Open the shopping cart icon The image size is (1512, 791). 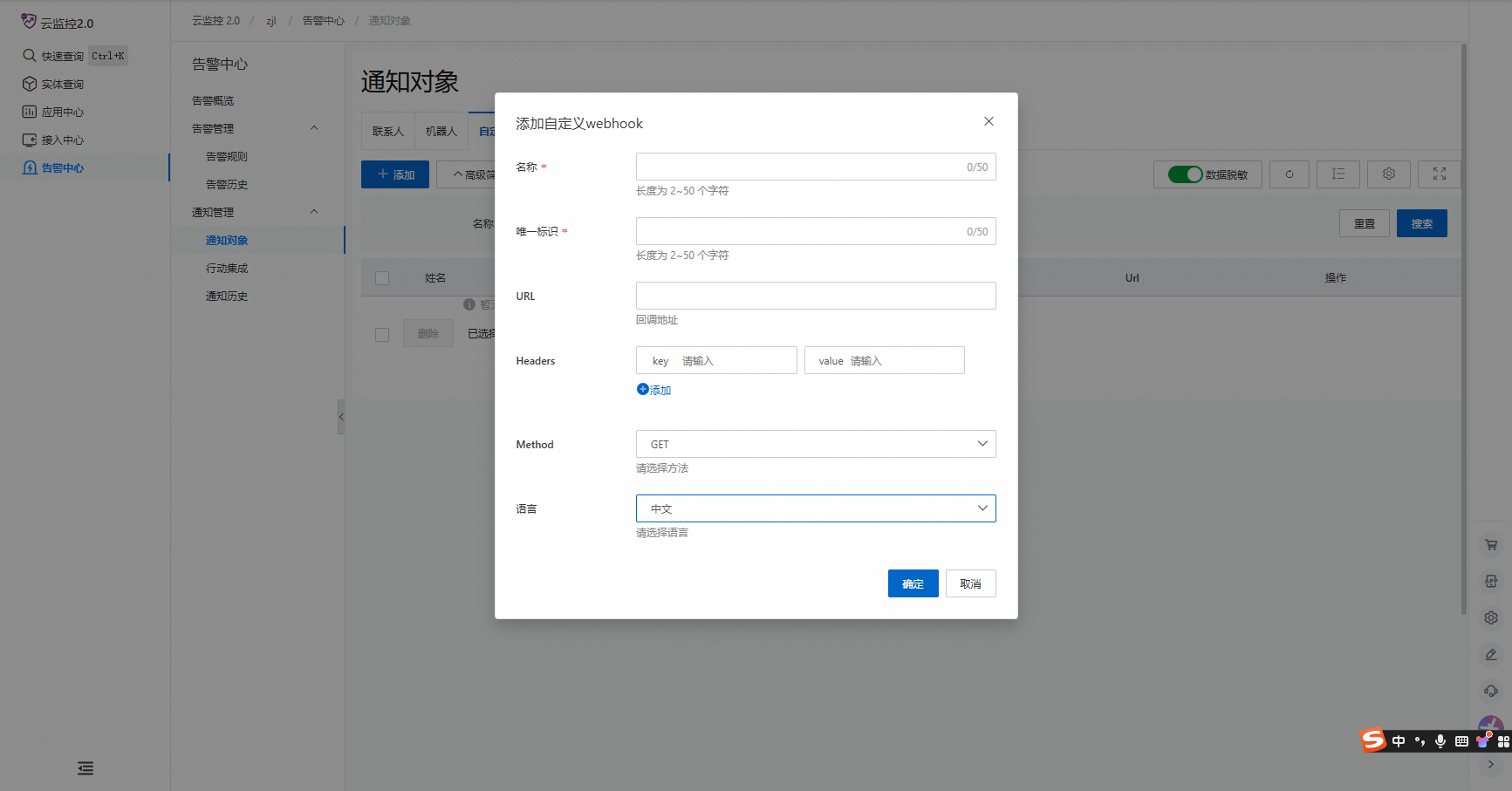tap(1491, 544)
